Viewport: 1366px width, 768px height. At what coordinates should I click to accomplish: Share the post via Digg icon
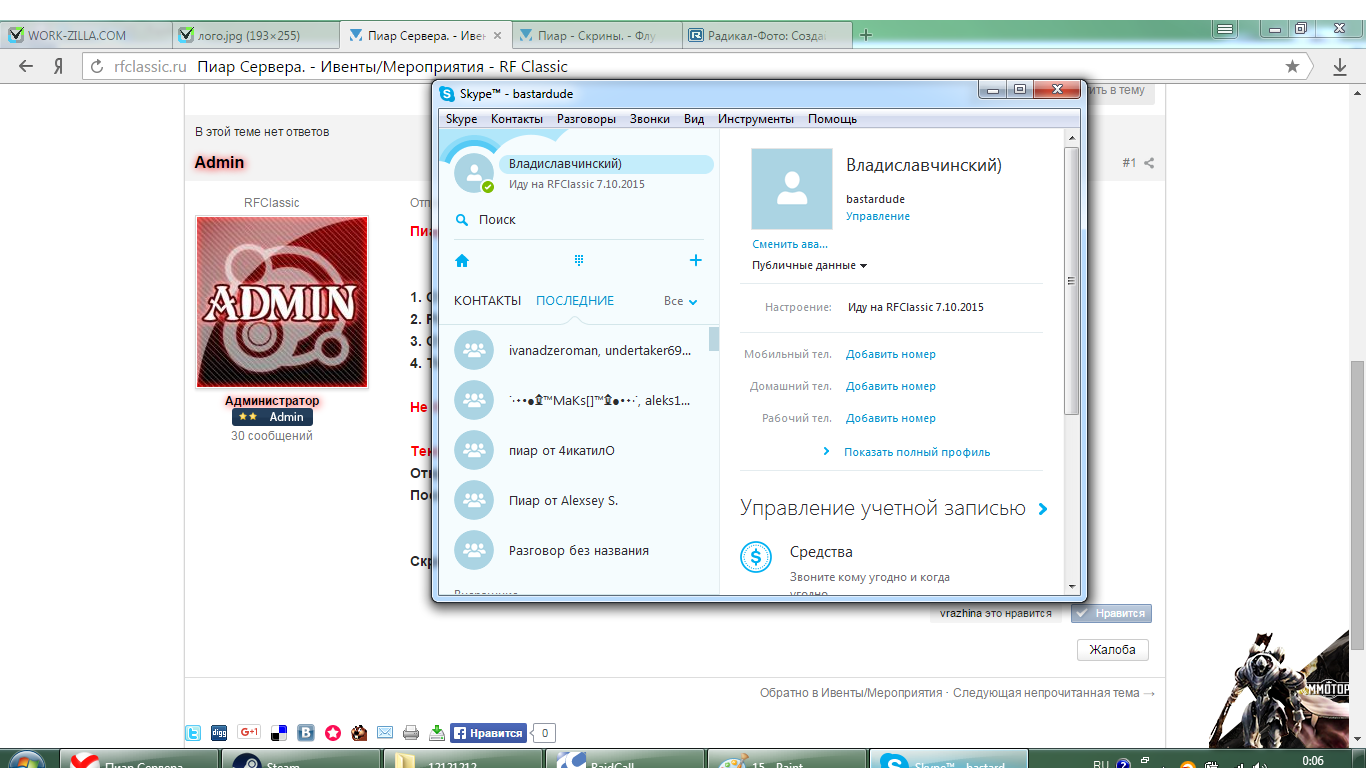(220, 733)
